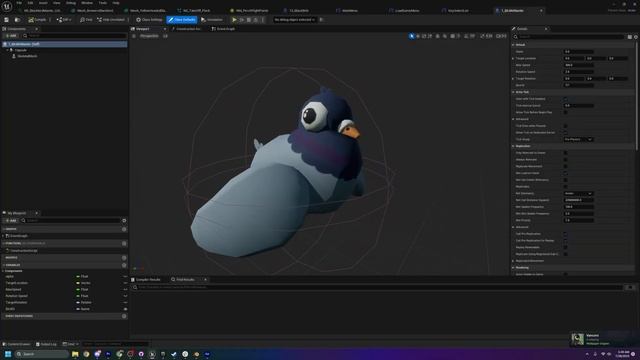640x360 pixels.
Task: Add a new graph with plus icon
Action: coord(124,229)
